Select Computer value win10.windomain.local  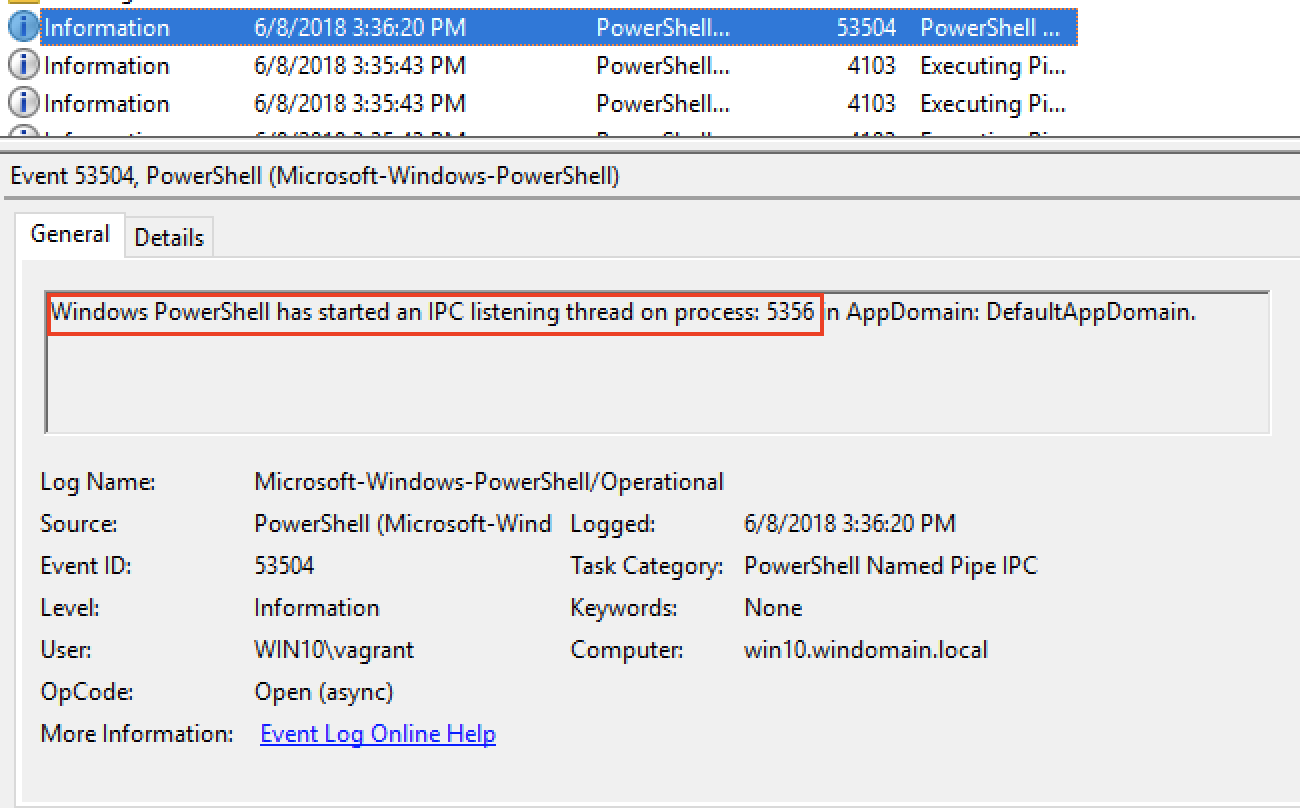click(866, 650)
